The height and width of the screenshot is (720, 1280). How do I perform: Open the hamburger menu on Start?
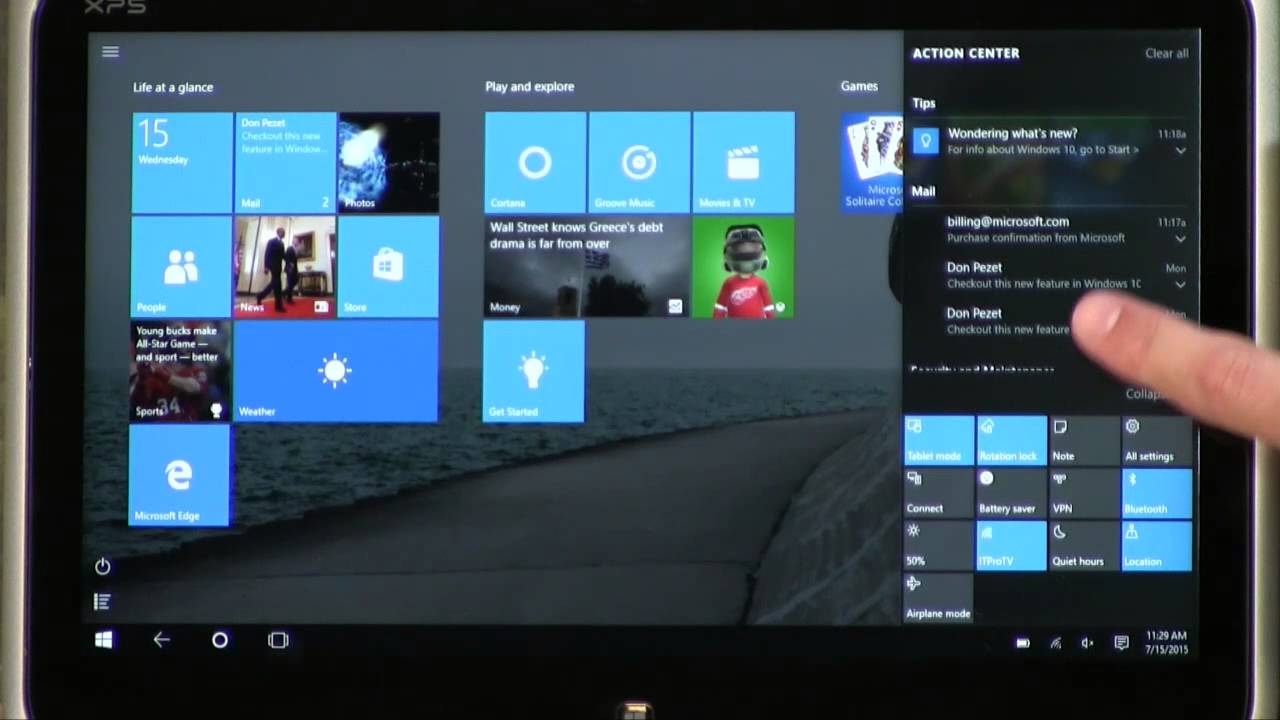pyautogui.click(x=110, y=52)
